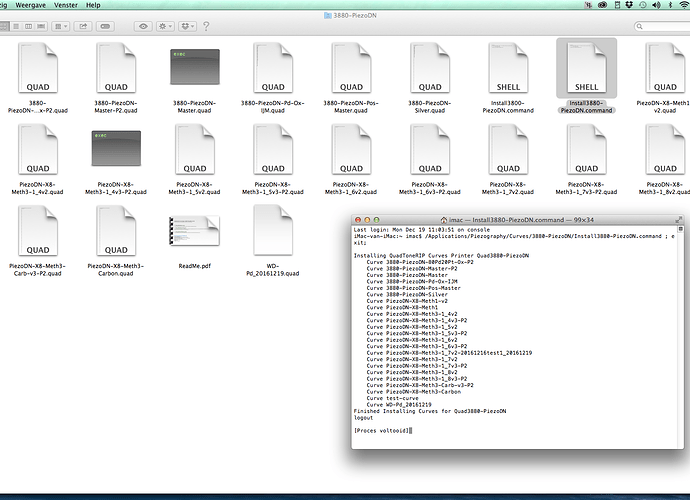The image size is (690, 500).
Task: Open the ReadMe.pdf file
Action: (x=194, y=233)
